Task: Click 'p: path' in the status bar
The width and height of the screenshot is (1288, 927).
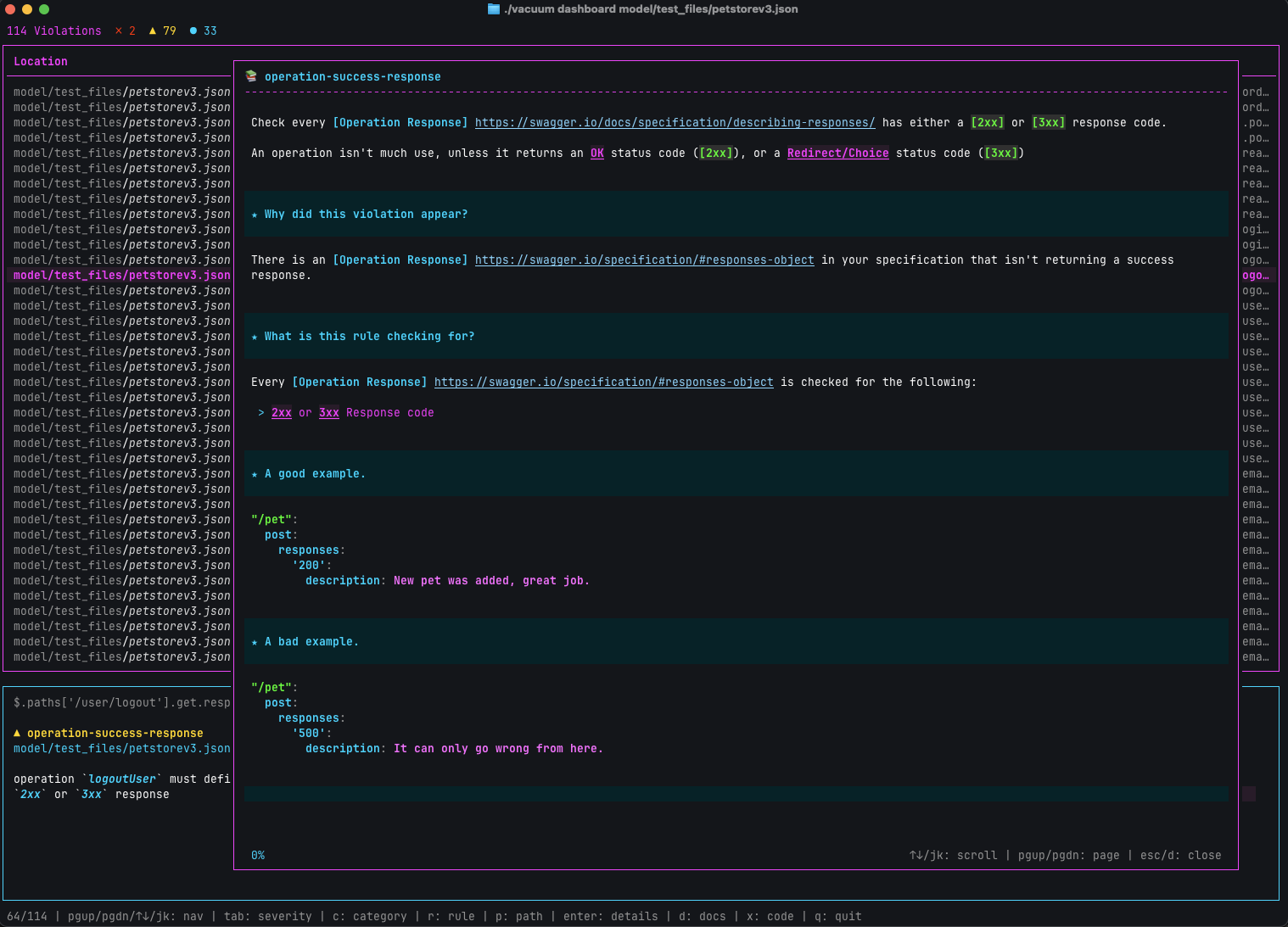Action: (x=519, y=916)
